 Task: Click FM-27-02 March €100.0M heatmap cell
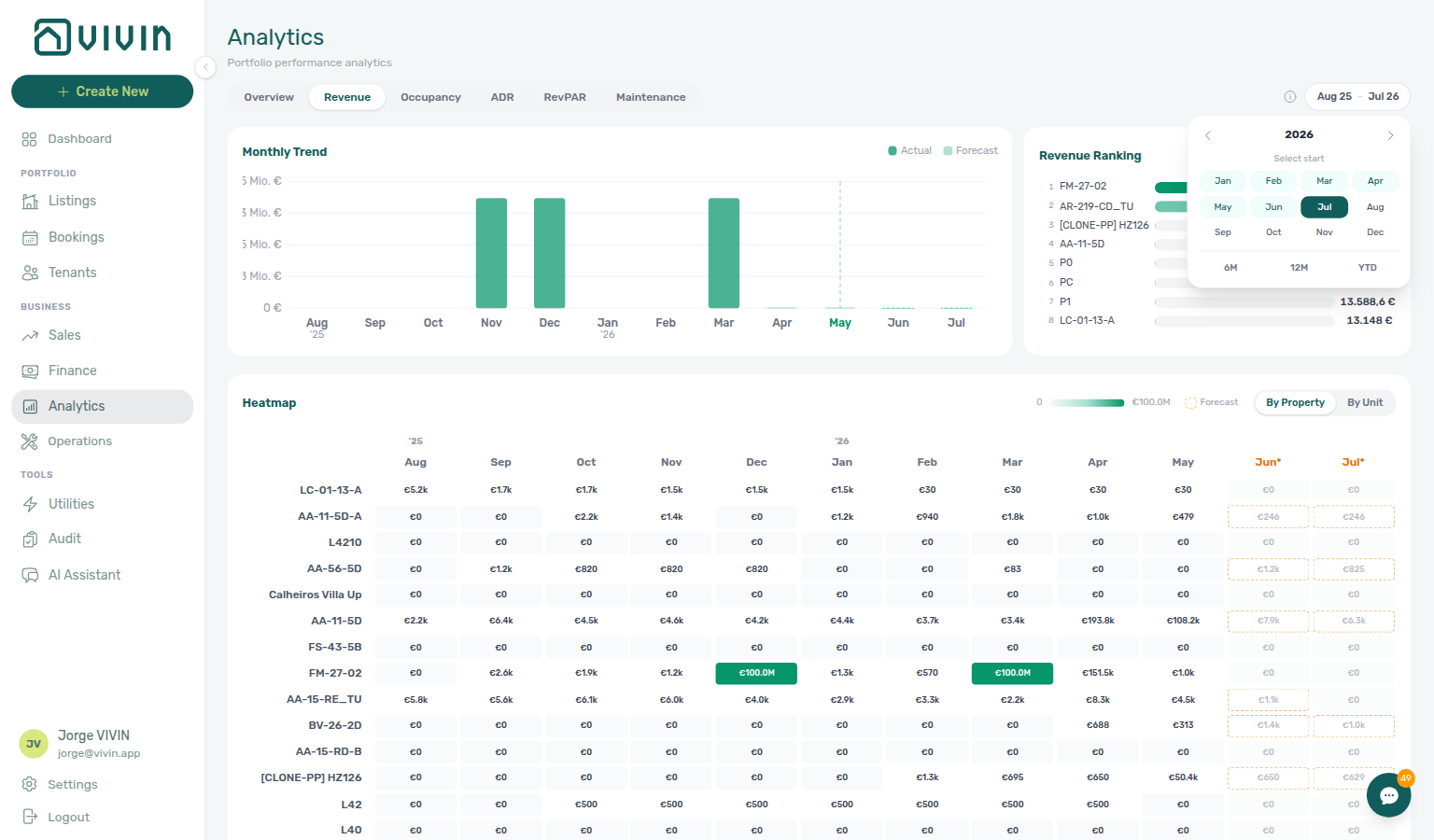1012,673
